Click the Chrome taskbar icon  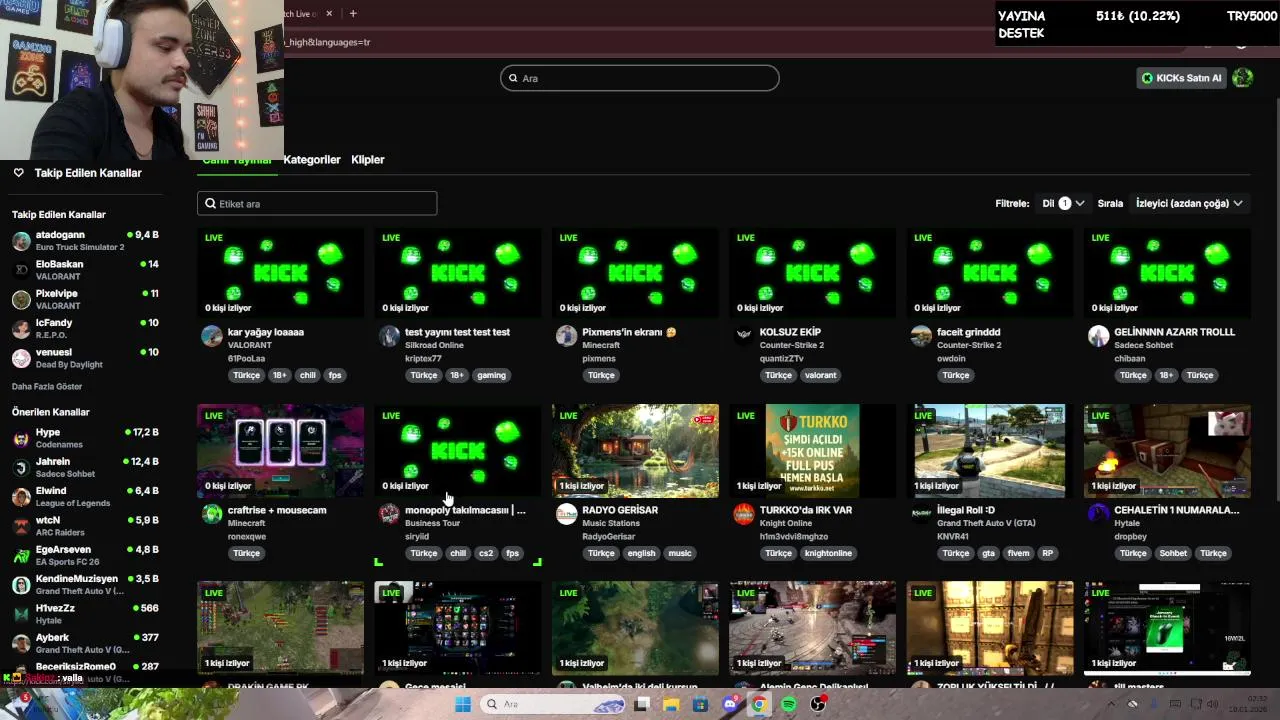click(x=759, y=704)
